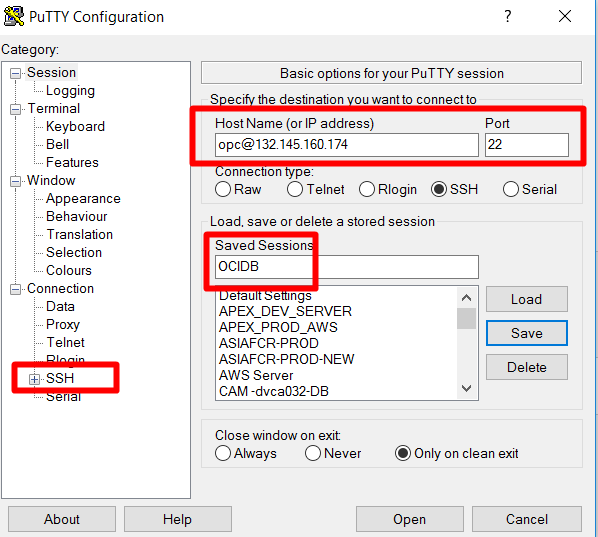
Task: Collapse the Session tree node
Action: 15,73
